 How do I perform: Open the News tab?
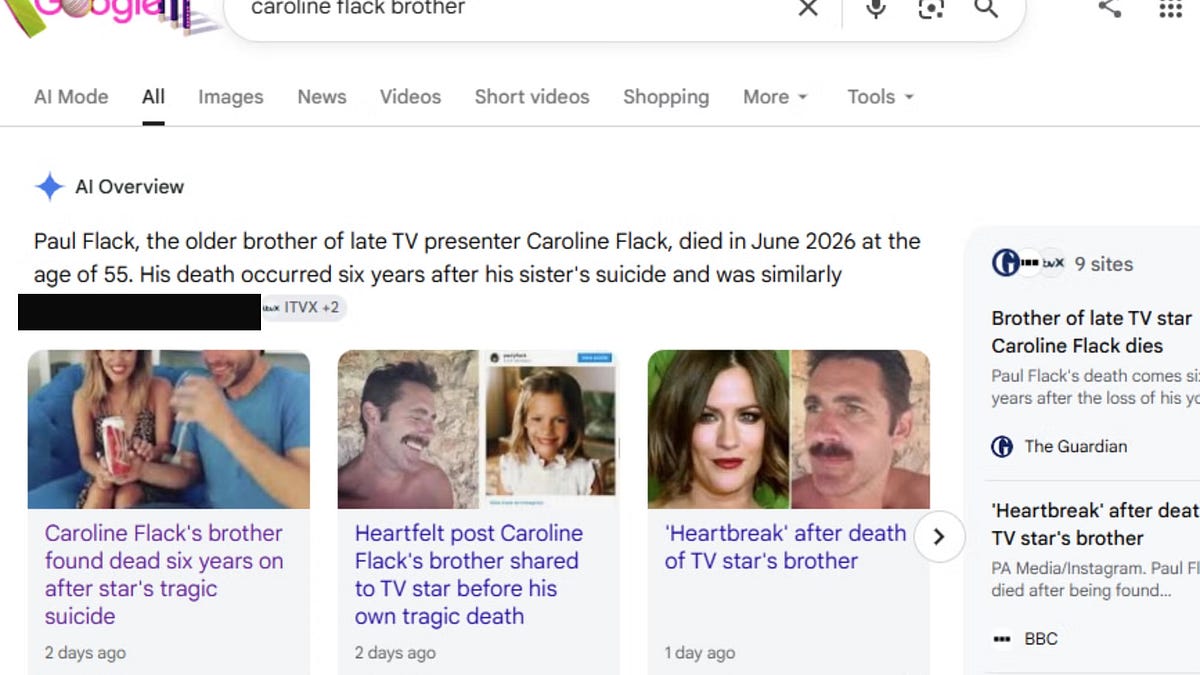coord(322,97)
